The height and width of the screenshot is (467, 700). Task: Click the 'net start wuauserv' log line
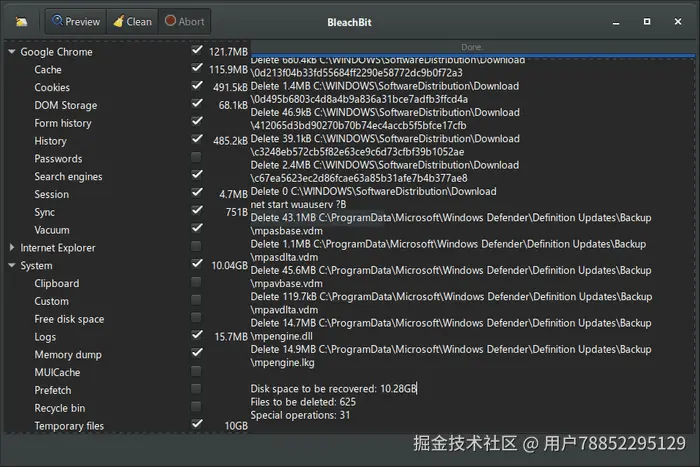[x=298, y=204]
